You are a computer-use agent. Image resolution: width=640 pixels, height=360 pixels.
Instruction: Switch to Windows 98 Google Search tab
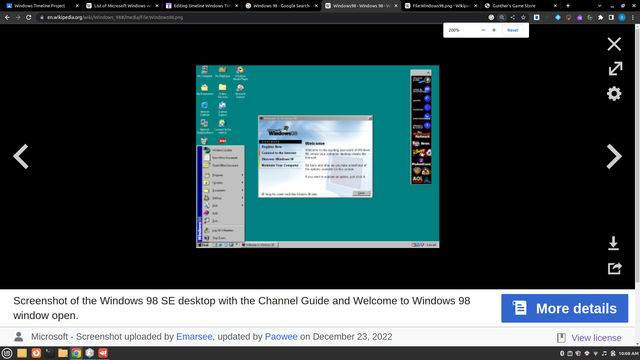click(x=281, y=6)
